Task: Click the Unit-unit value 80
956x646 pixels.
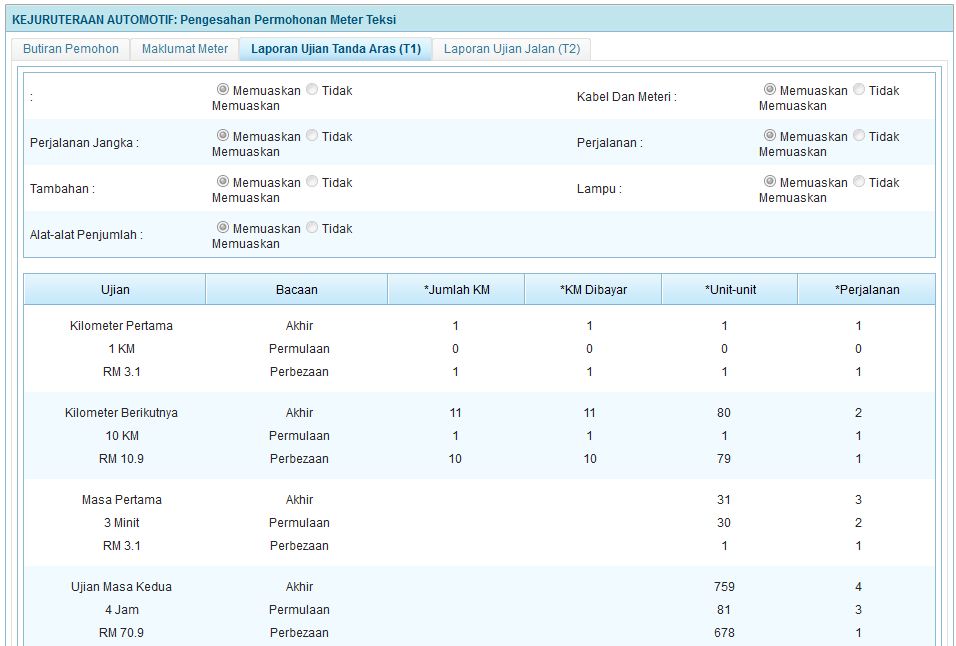Action: 724,413
